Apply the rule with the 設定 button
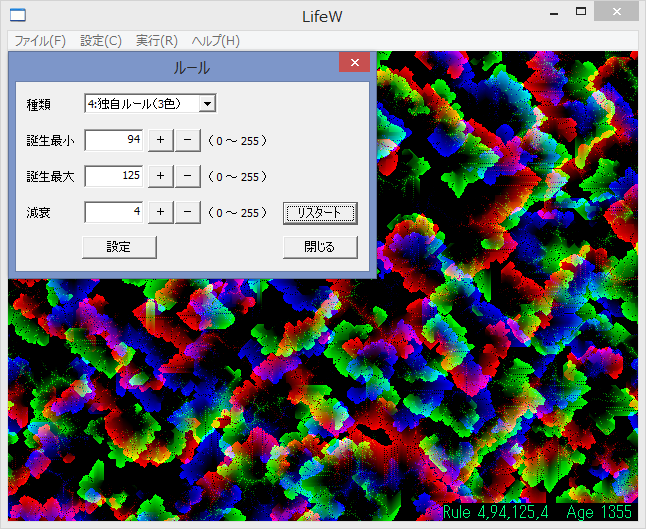This screenshot has height=529, width=646. point(119,247)
